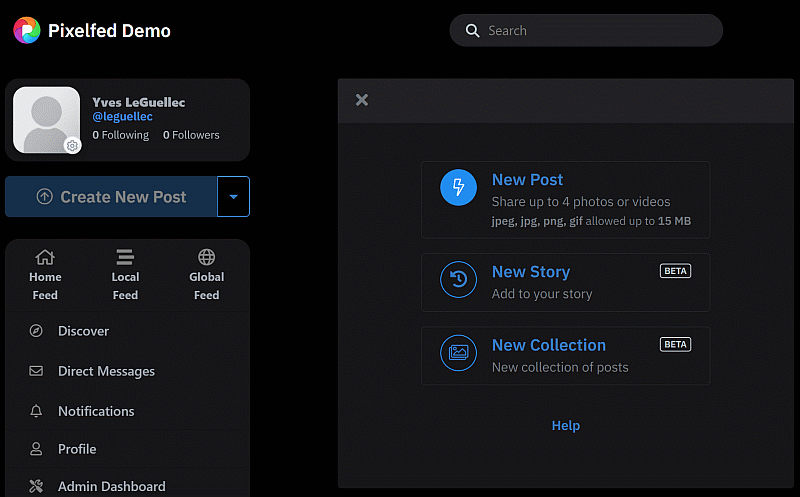Open Profile from the sidebar
This screenshot has width=800, height=497.
point(77,449)
